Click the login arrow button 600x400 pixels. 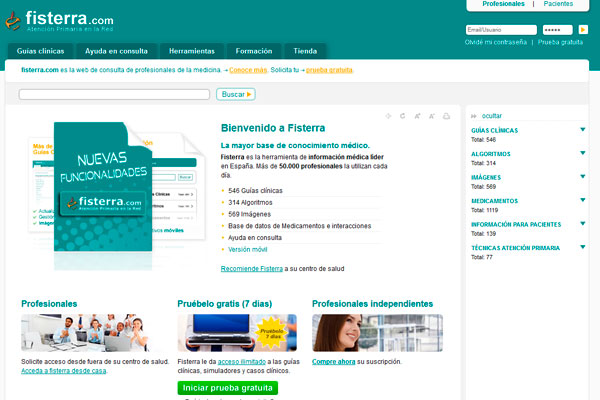click(x=583, y=29)
